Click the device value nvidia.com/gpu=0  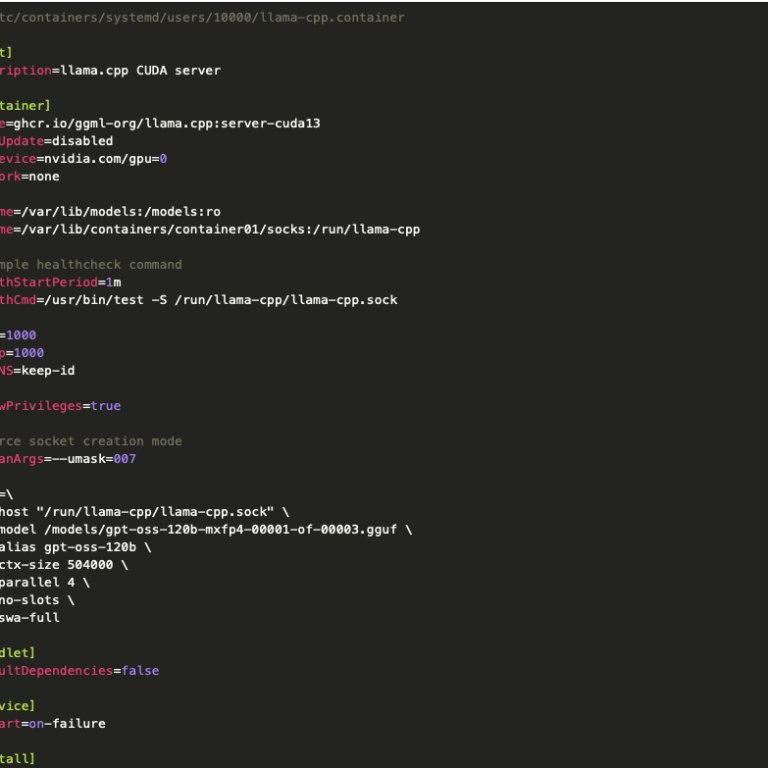tap(105, 159)
